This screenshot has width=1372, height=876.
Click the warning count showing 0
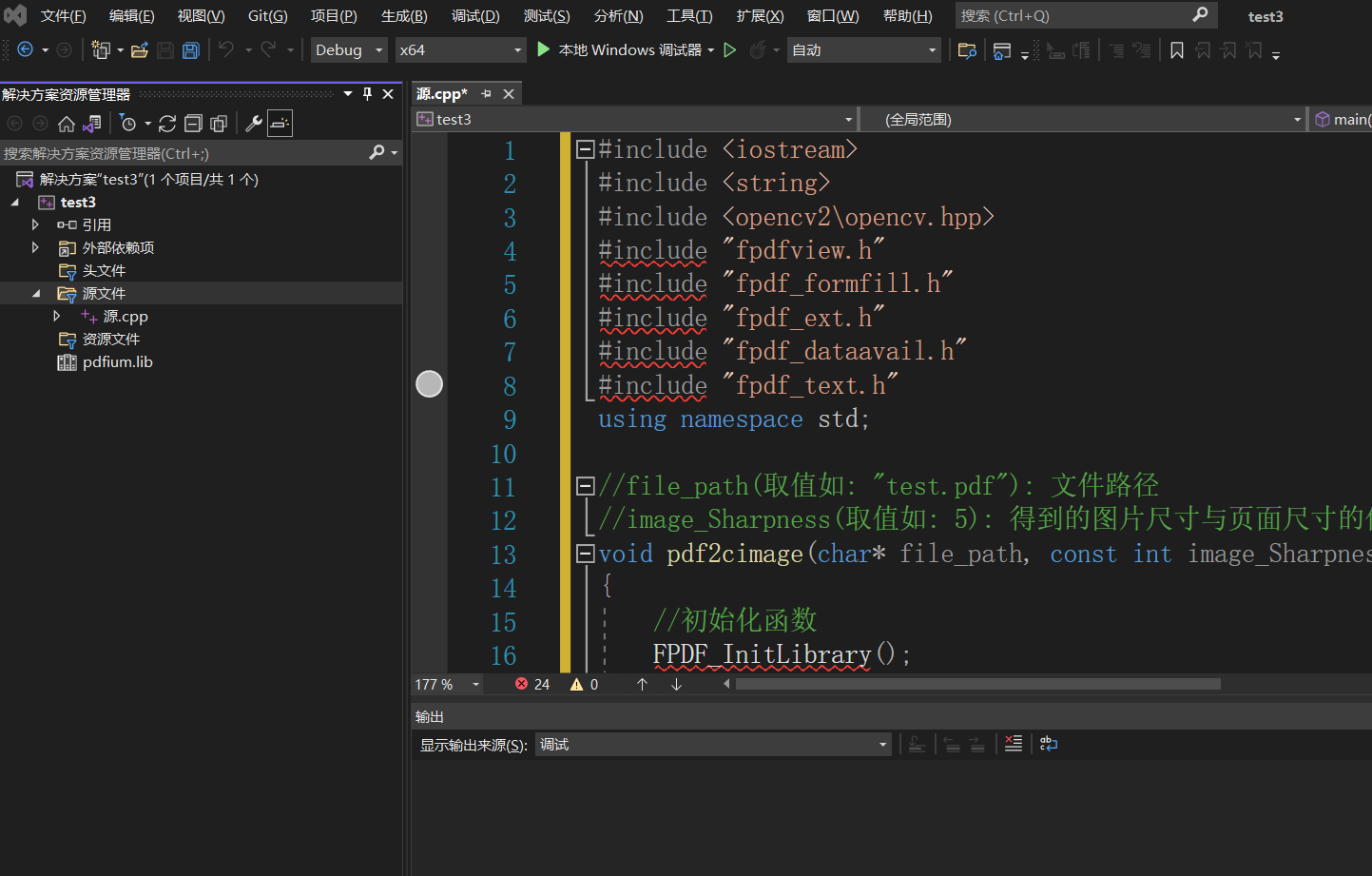point(585,684)
